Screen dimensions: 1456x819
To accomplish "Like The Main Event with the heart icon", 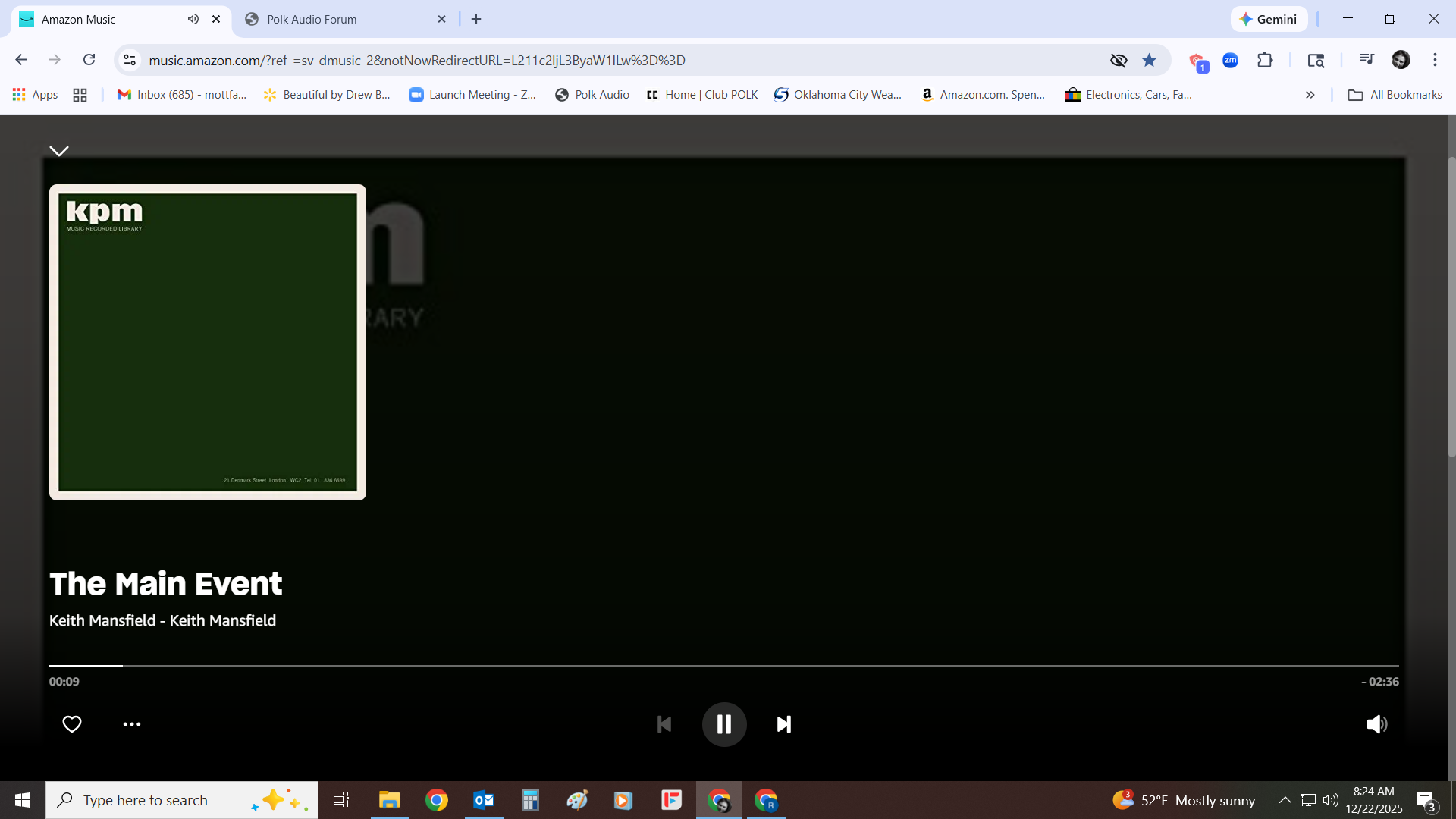I will pyautogui.click(x=72, y=724).
